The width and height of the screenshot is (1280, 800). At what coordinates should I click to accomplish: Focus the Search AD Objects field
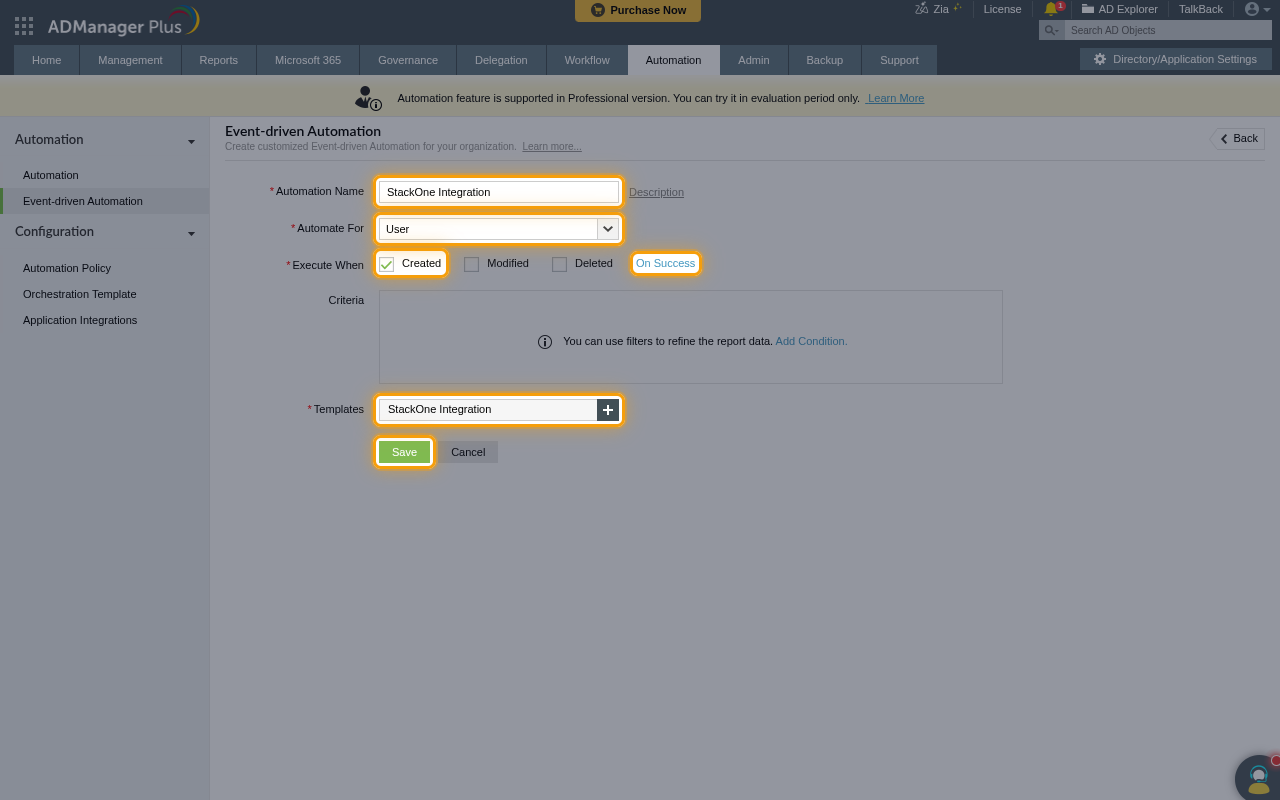click(x=1168, y=30)
